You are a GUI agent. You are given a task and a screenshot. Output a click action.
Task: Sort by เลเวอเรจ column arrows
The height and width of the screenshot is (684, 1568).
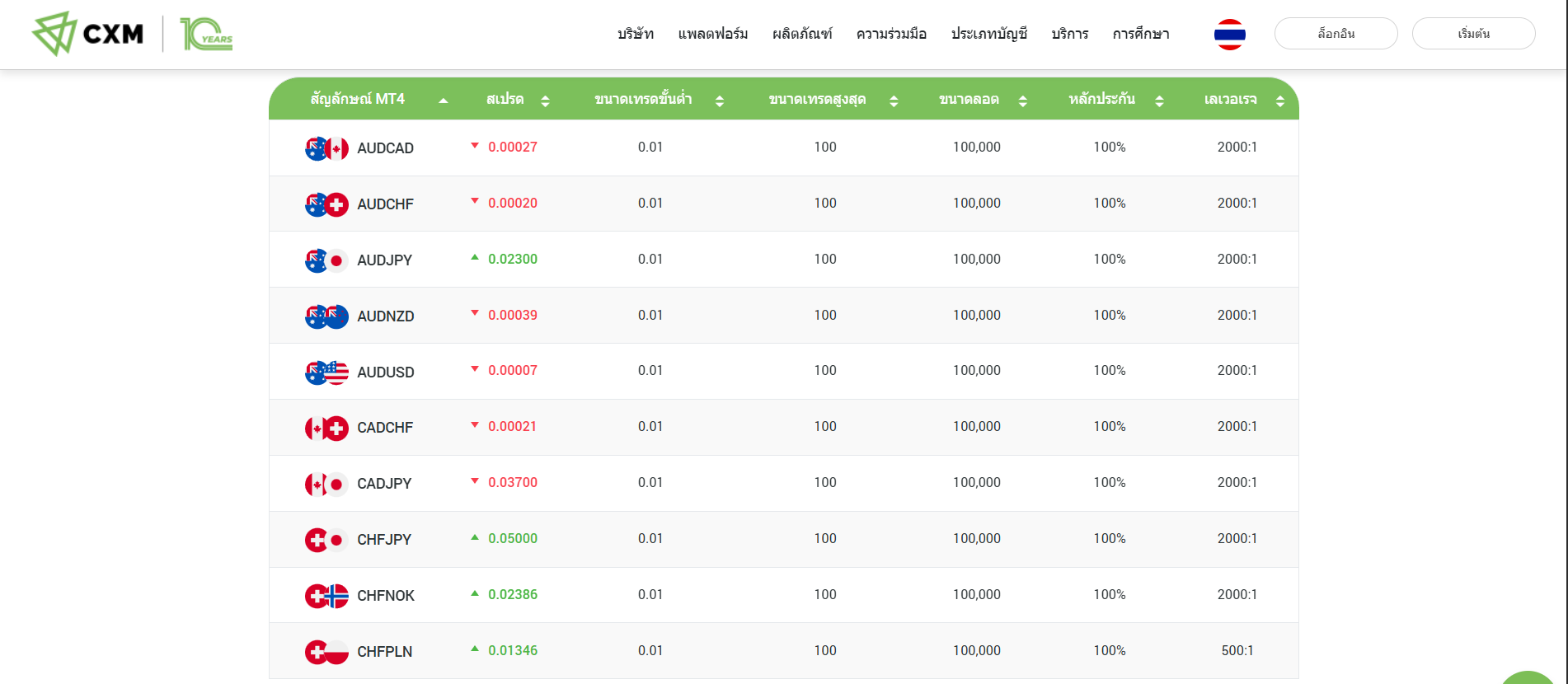point(1279,101)
